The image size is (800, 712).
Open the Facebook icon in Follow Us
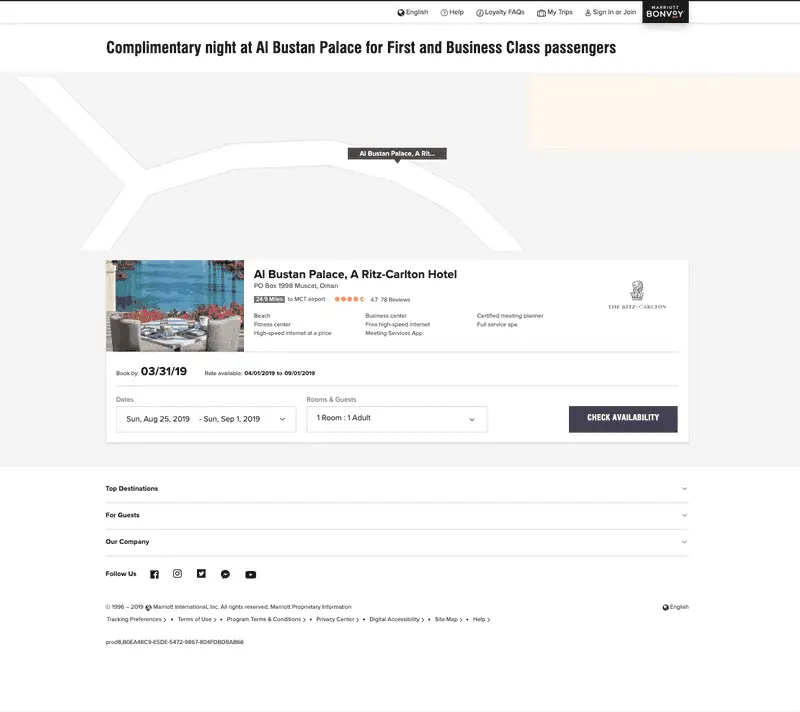155,574
